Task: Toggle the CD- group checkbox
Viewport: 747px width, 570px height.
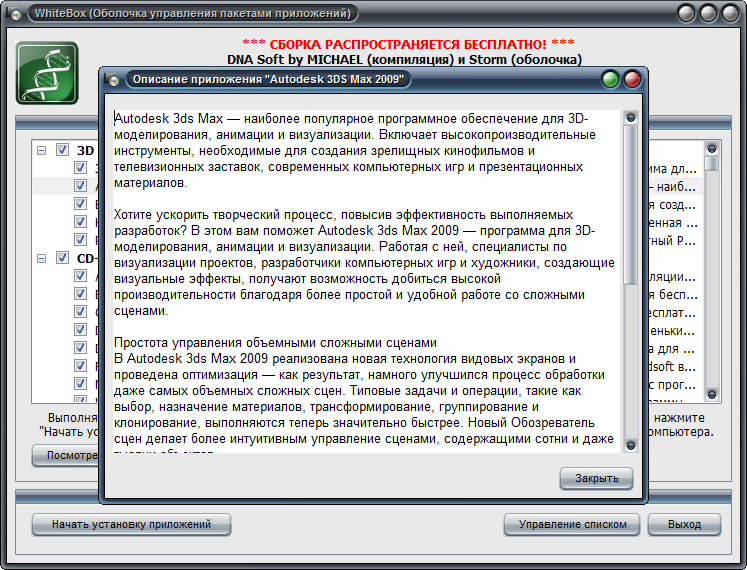Action: pyautogui.click(x=62, y=258)
